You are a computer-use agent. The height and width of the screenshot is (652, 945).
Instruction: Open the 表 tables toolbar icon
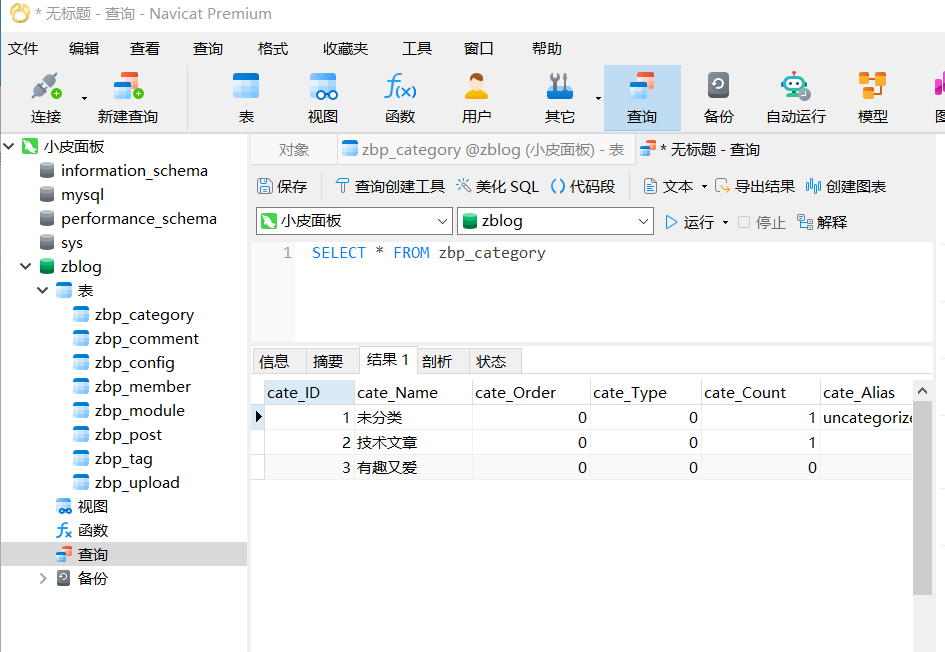[246, 98]
